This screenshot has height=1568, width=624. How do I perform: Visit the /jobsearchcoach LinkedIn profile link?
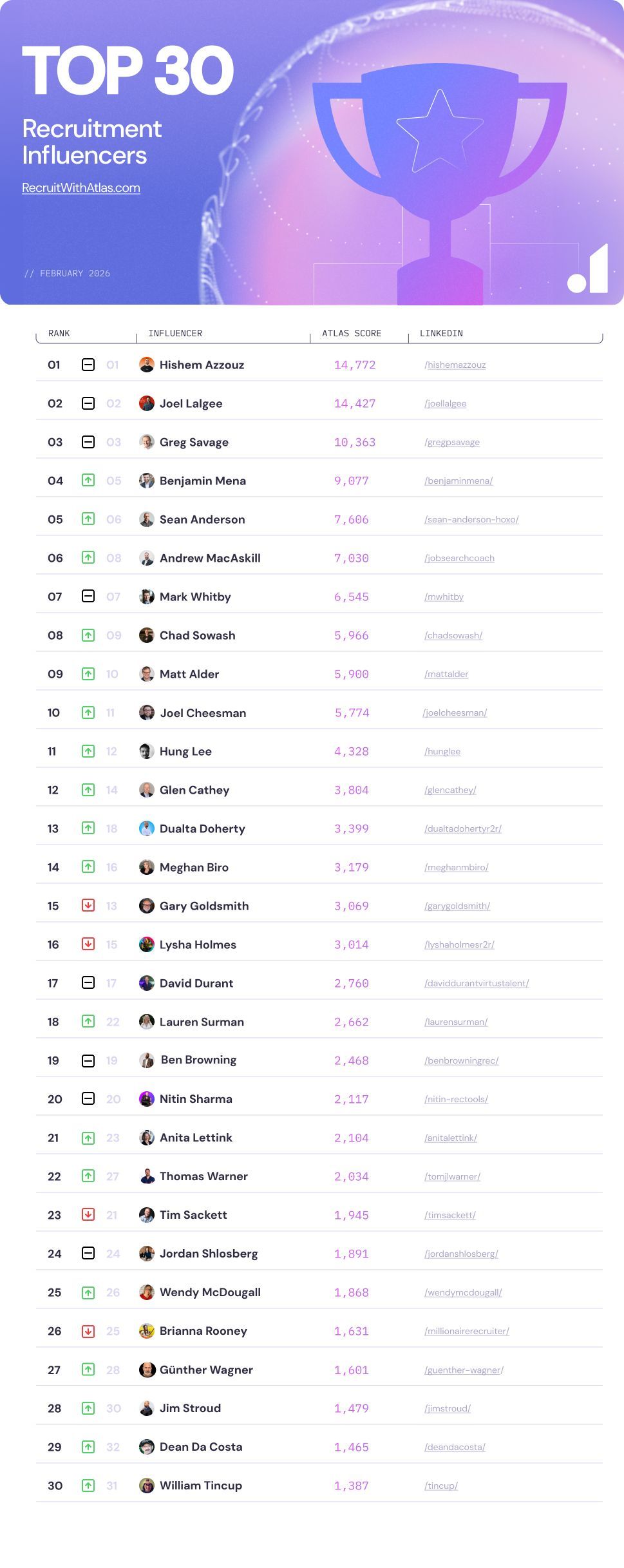pos(459,559)
